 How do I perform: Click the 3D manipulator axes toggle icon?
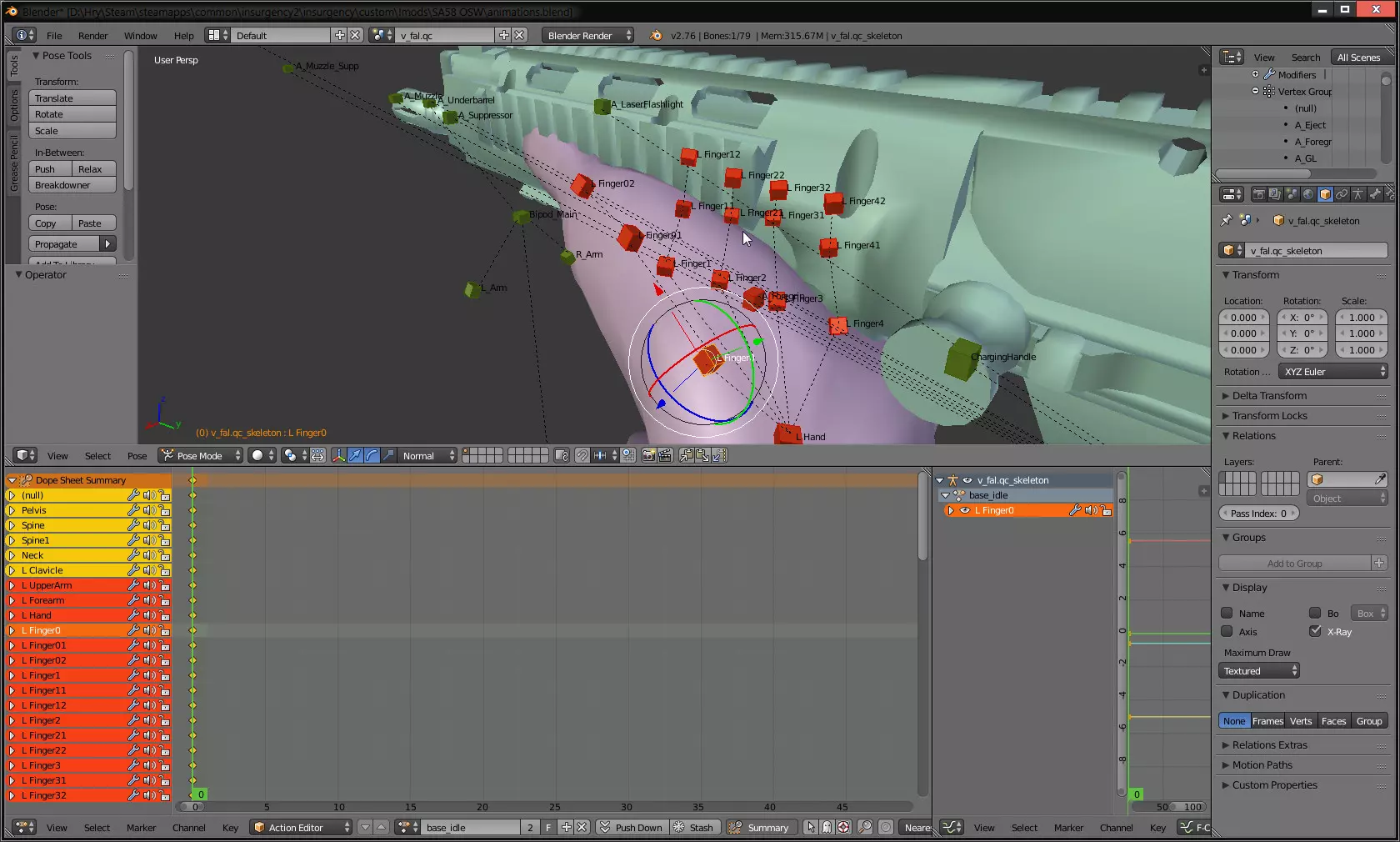[338, 455]
